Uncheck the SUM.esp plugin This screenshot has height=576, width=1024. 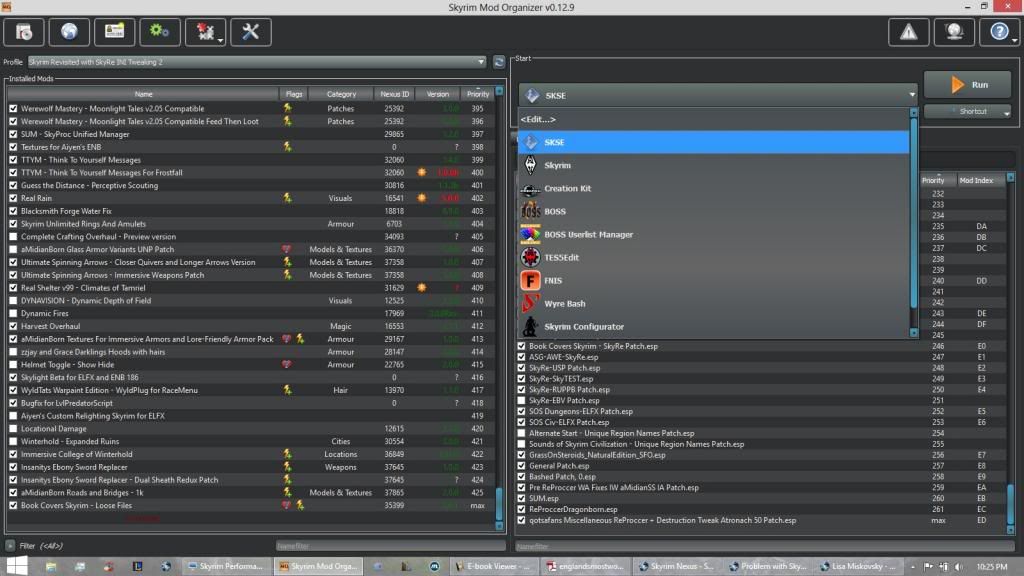(x=521, y=498)
